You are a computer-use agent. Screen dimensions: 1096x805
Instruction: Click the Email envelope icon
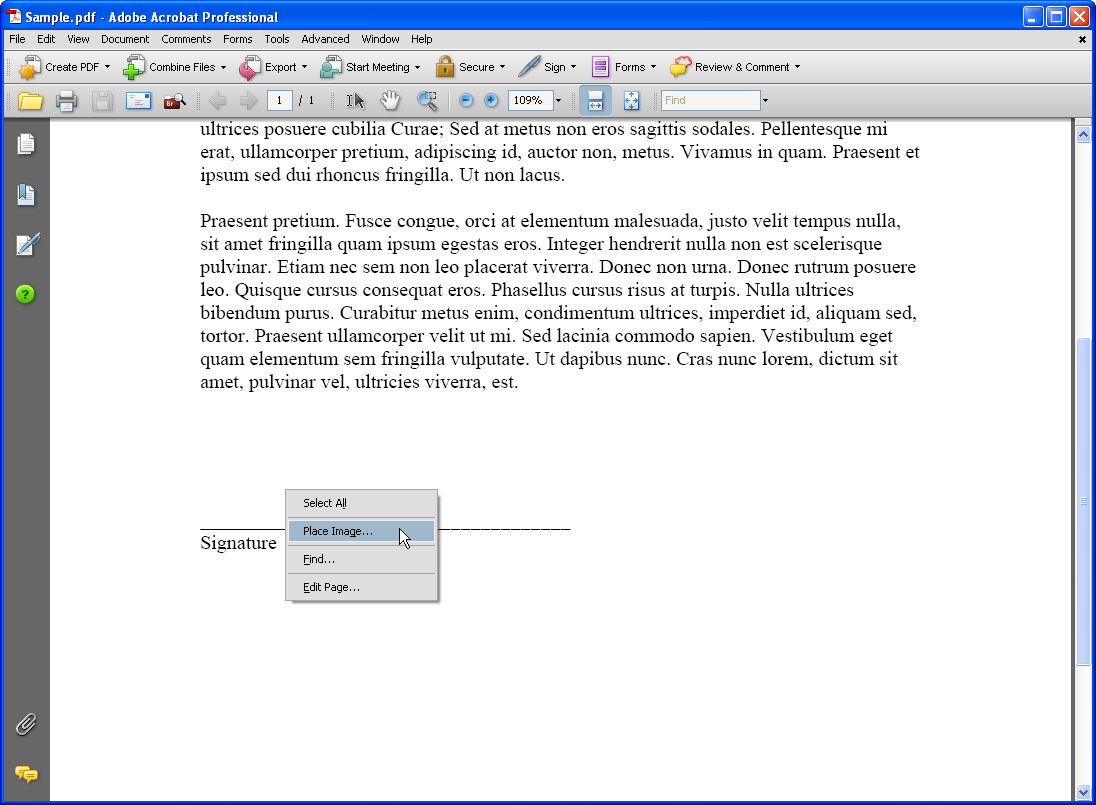138,101
